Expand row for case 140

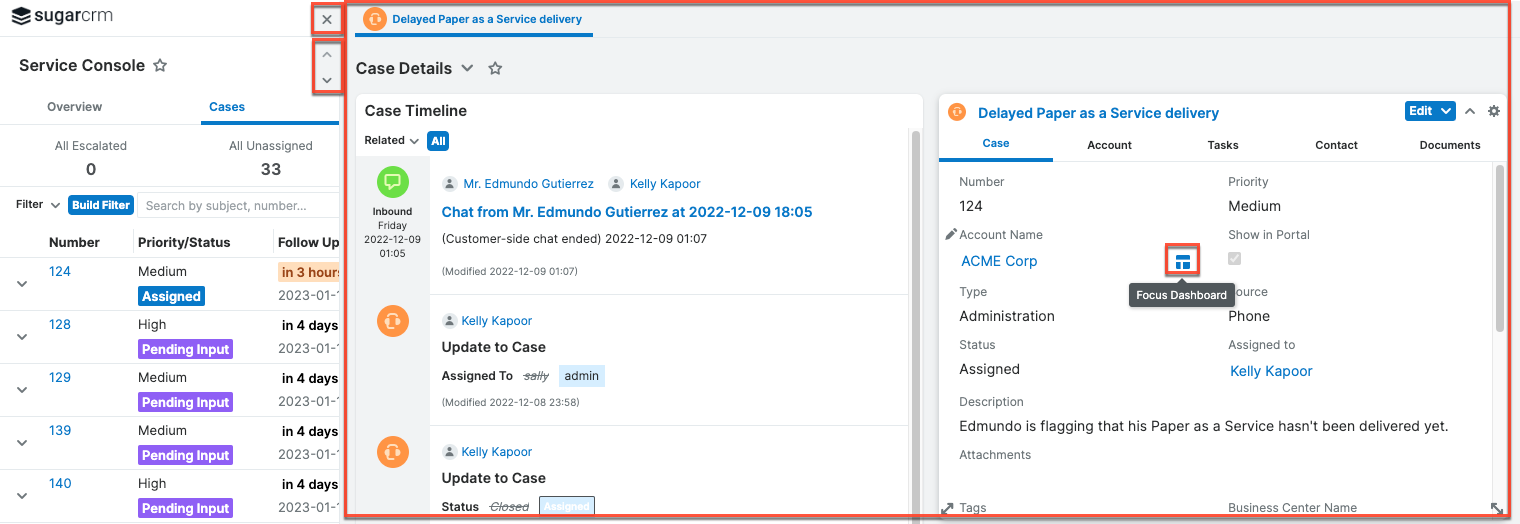pyautogui.click(x=22, y=496)
